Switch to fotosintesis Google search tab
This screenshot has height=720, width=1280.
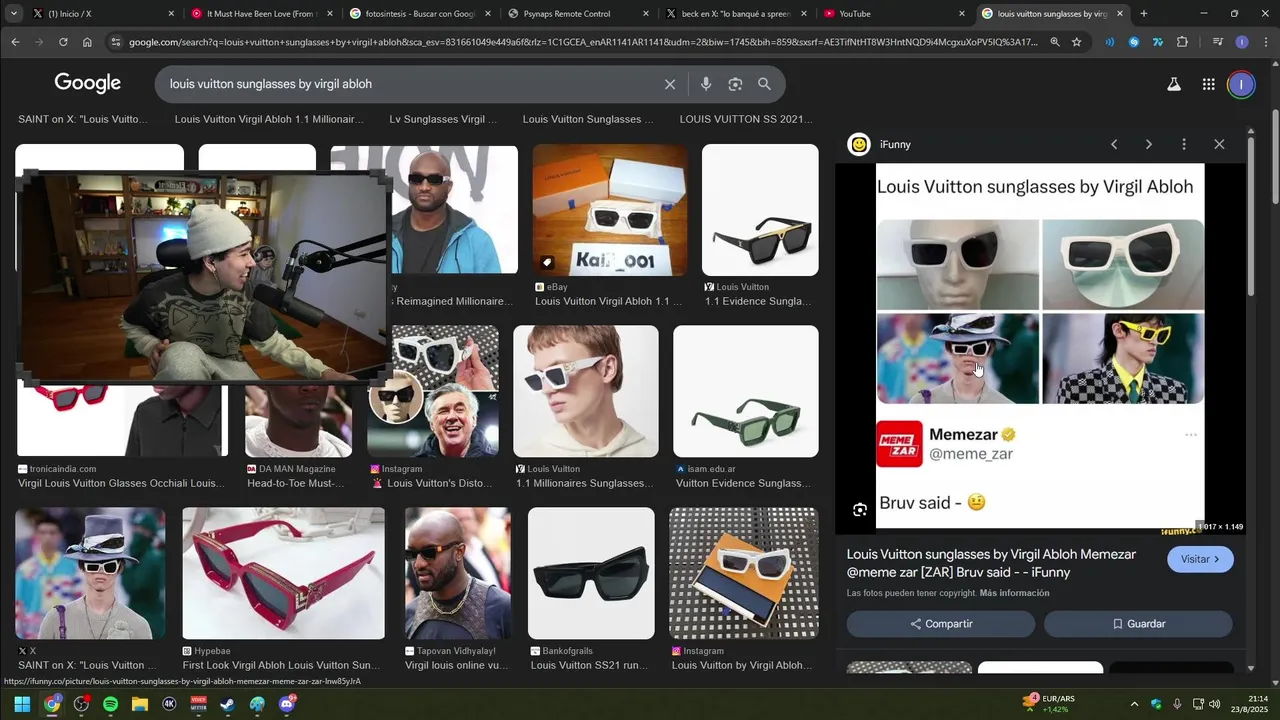[x=420, y=14]
